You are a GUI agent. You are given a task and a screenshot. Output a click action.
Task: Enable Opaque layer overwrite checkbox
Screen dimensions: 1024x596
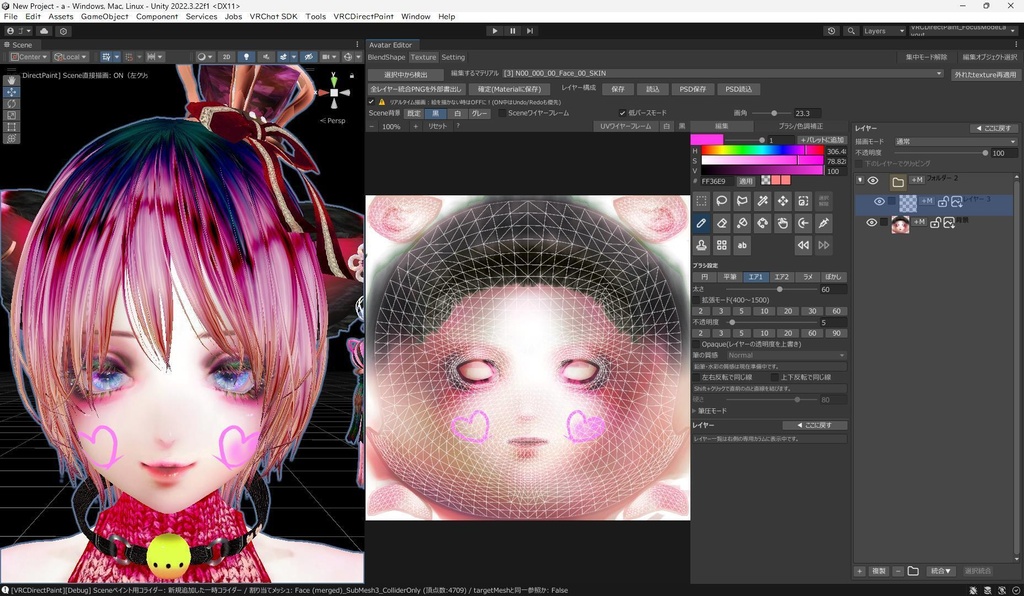coord(696,344)
